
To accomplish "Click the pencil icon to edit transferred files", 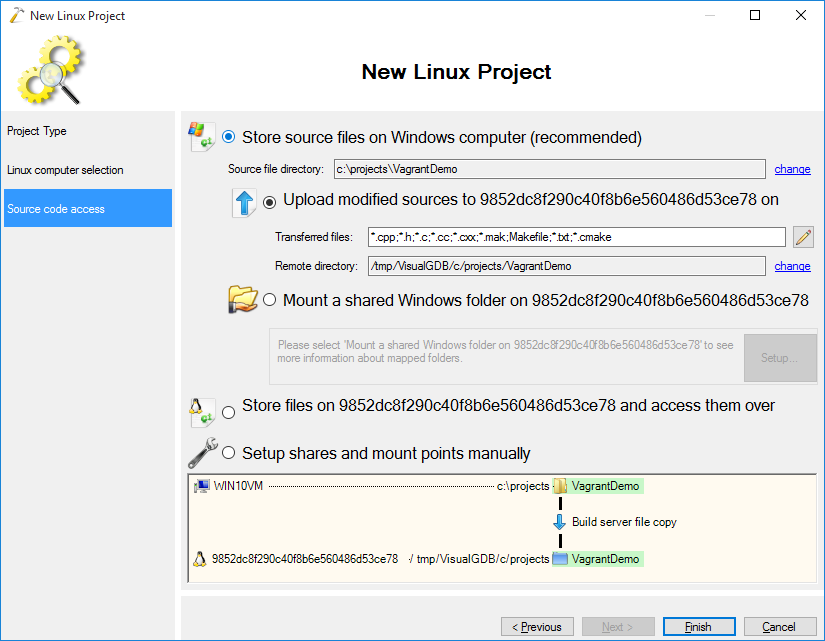I will [803, 237].
